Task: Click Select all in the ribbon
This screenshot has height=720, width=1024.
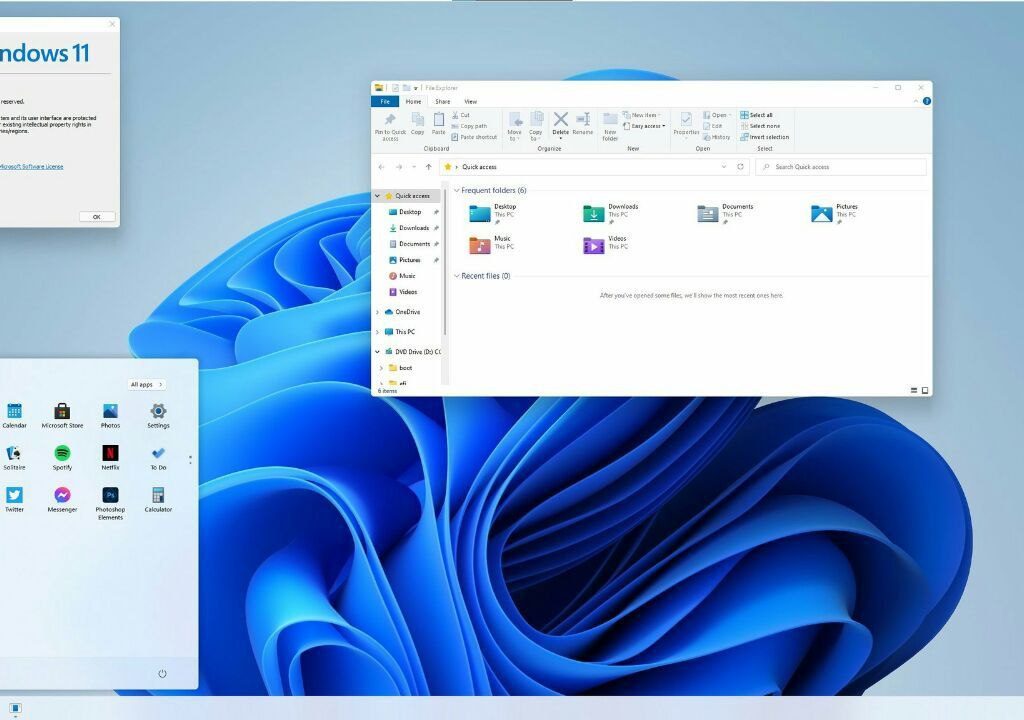Action: (x=756, y=115)
